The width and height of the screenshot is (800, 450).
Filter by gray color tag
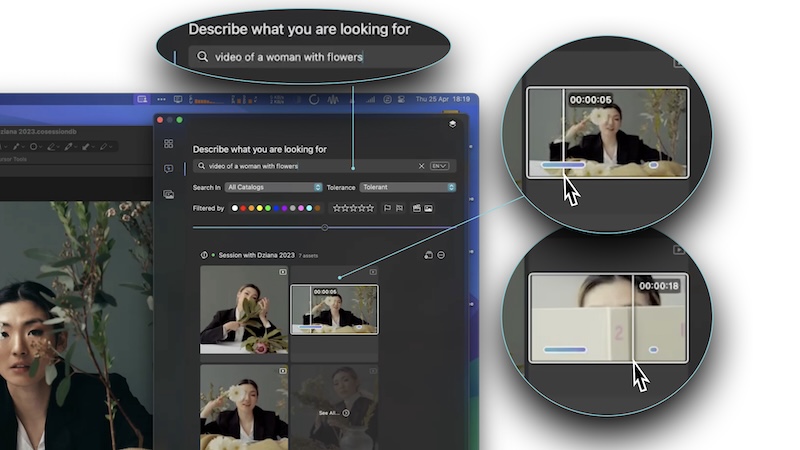point(292,208)
